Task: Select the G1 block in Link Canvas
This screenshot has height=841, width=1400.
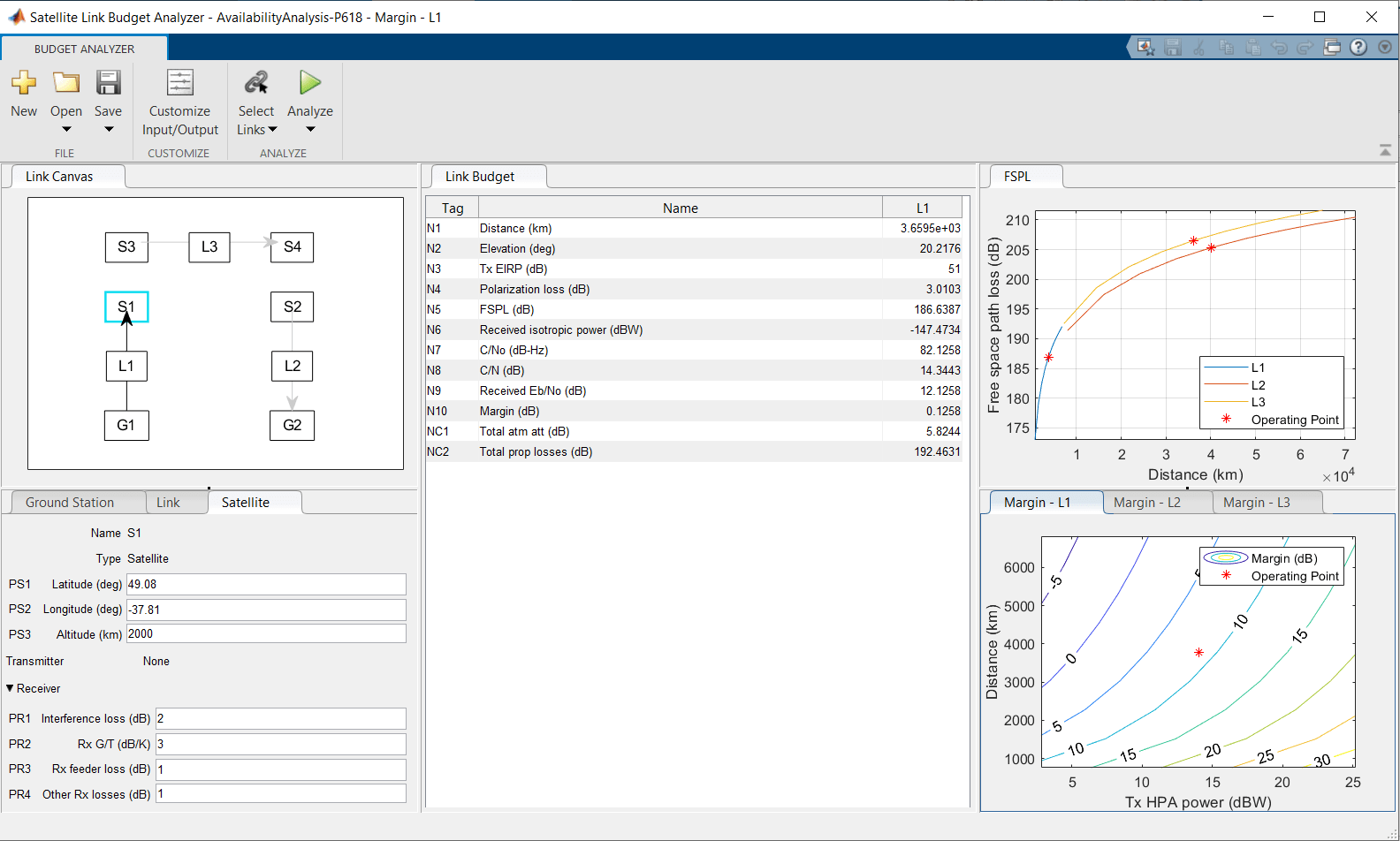Action: pyautogui.click(x=126, y=425)
